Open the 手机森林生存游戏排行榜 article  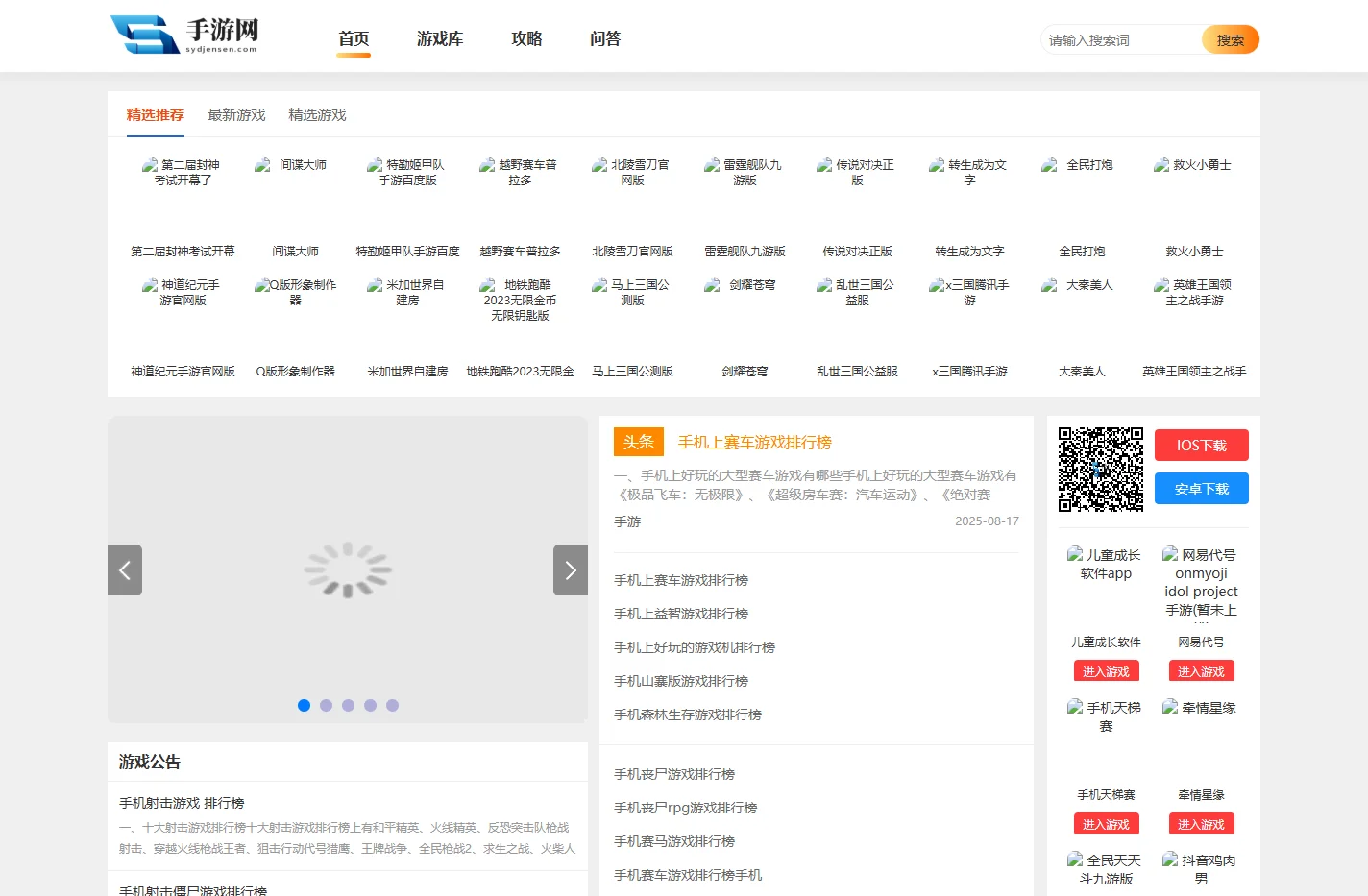pos(688,714)
